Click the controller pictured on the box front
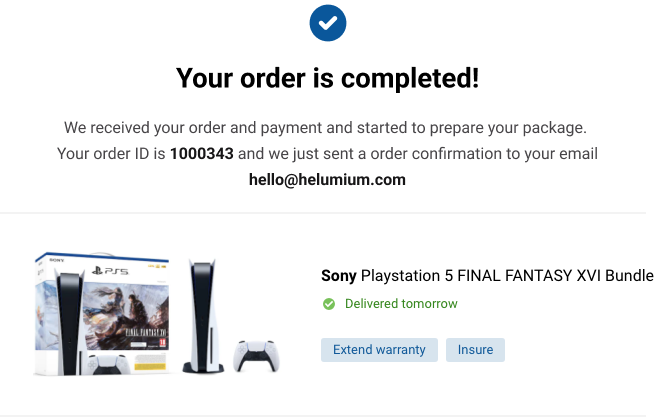Screen dimensions: 655x417 pyautogui.click(x=109, y=364)
